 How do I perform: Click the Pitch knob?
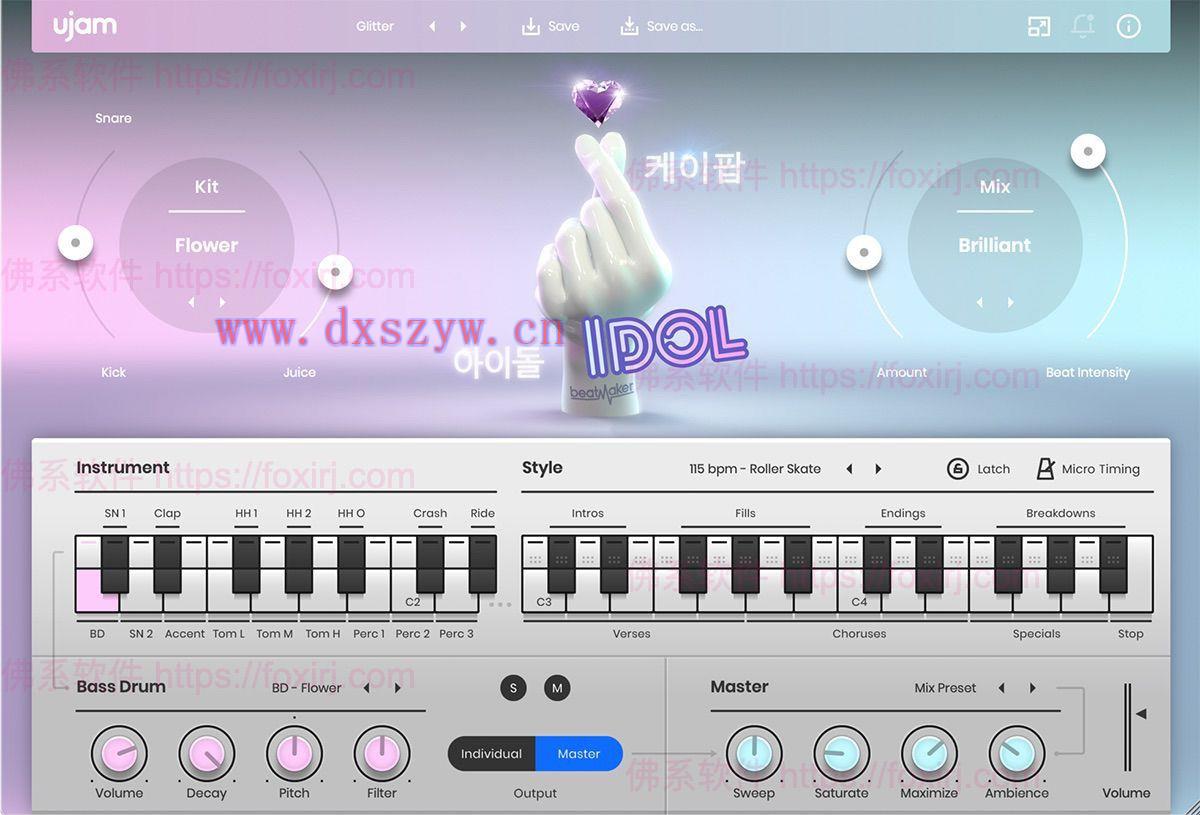tap(294, 754)
